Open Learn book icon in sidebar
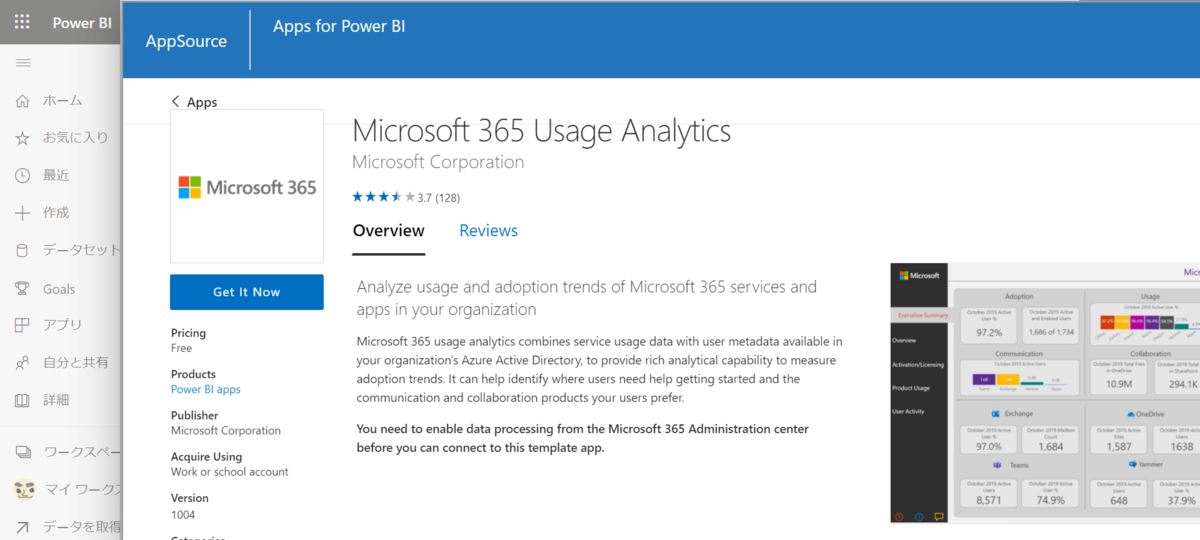The width and height of the screenshot is (1200, 540). pyautogui.click(x=22, y=400)
